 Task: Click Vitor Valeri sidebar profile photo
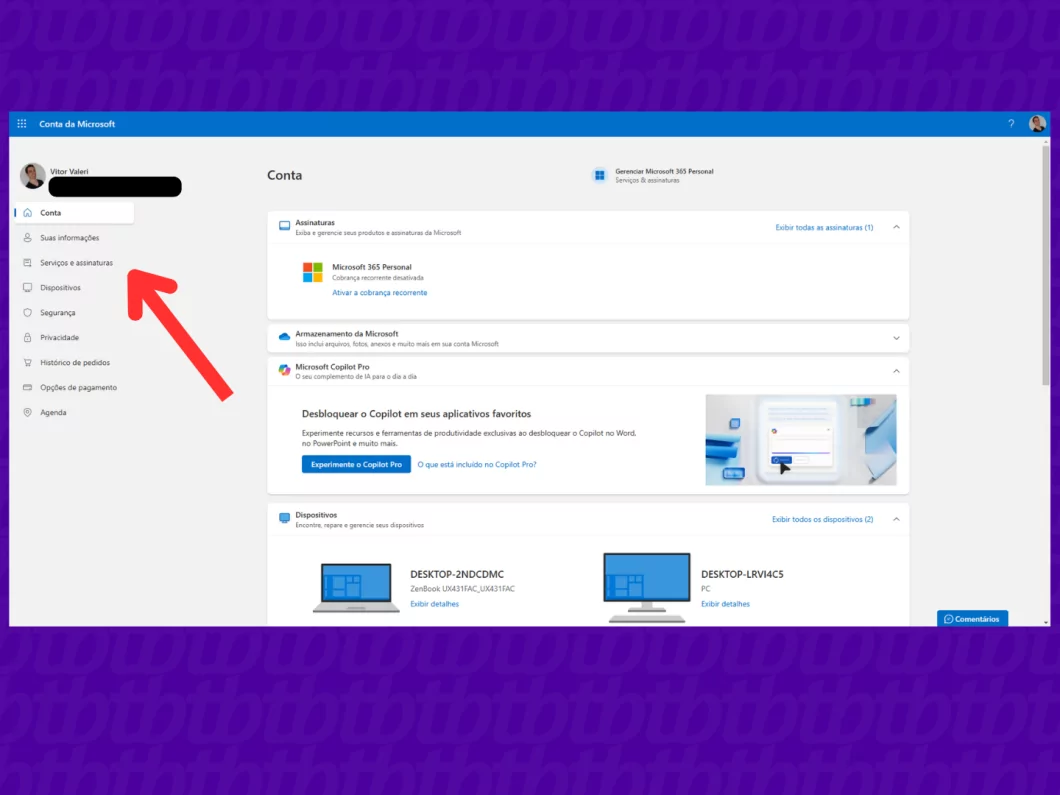32,176
